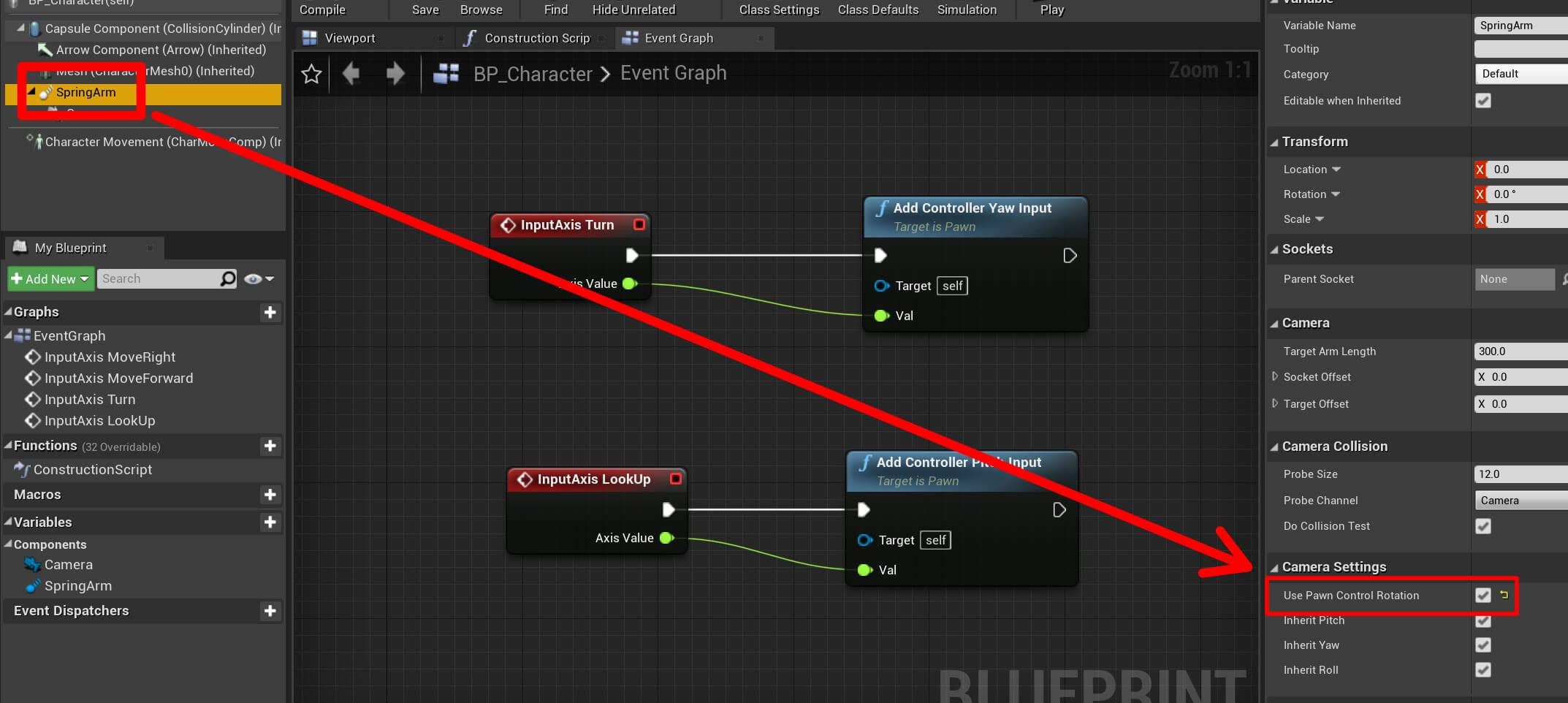This screenshot has width=1568, height=703.
Task: Click the InputAxis LookUp node event icon
Action: [x=525, y=479]
